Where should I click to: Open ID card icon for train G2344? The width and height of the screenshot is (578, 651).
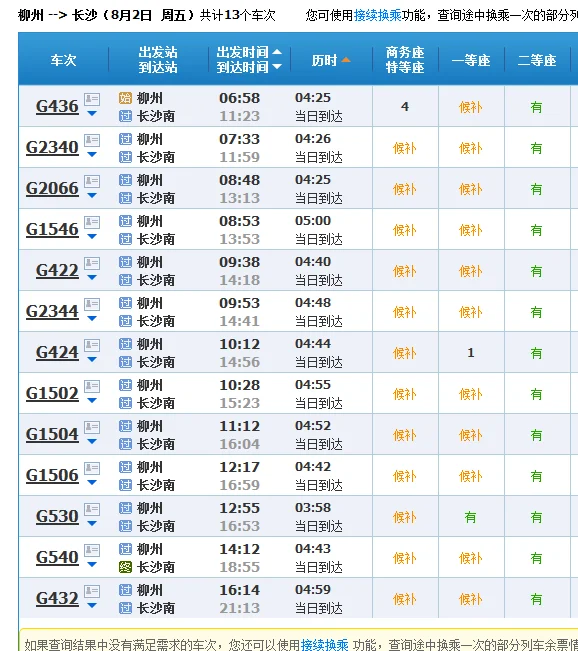tap(92, 304)
